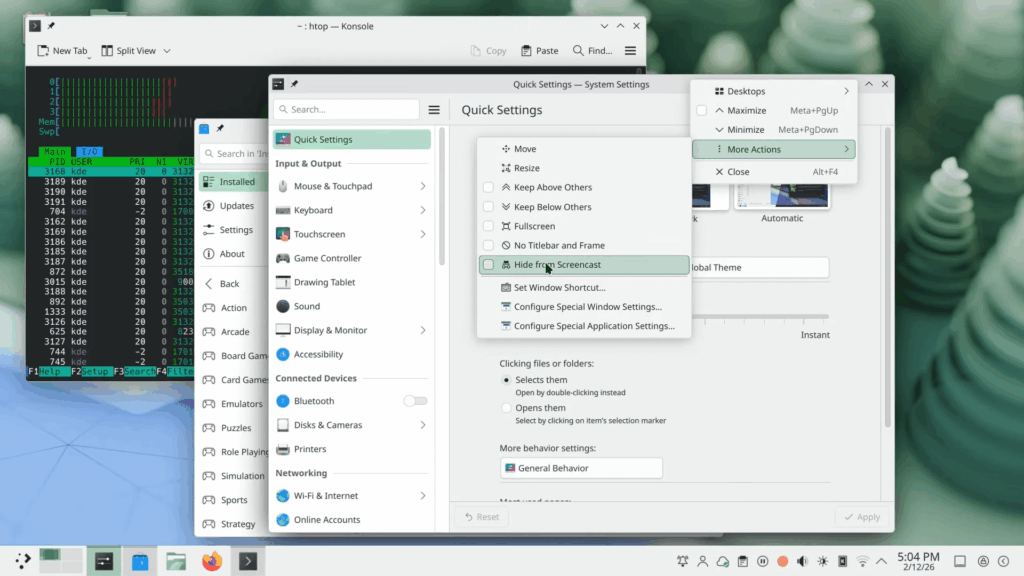The image size is (1024, 576).
Task: Open volume control in system tray
Action: coord(803,562)
